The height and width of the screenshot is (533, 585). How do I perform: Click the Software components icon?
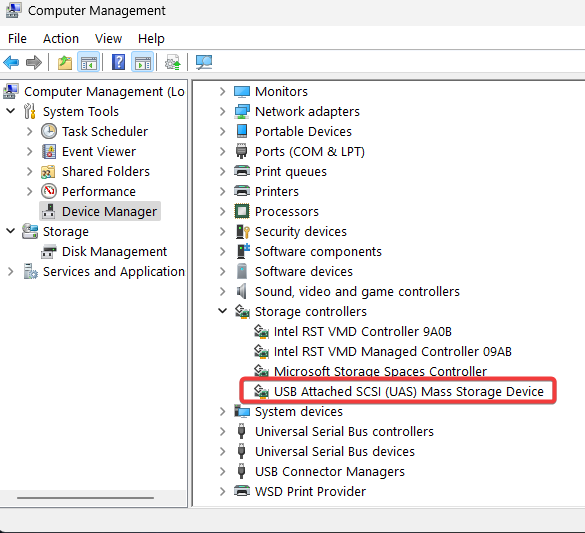pyautogui.click(x=243, y=251)
